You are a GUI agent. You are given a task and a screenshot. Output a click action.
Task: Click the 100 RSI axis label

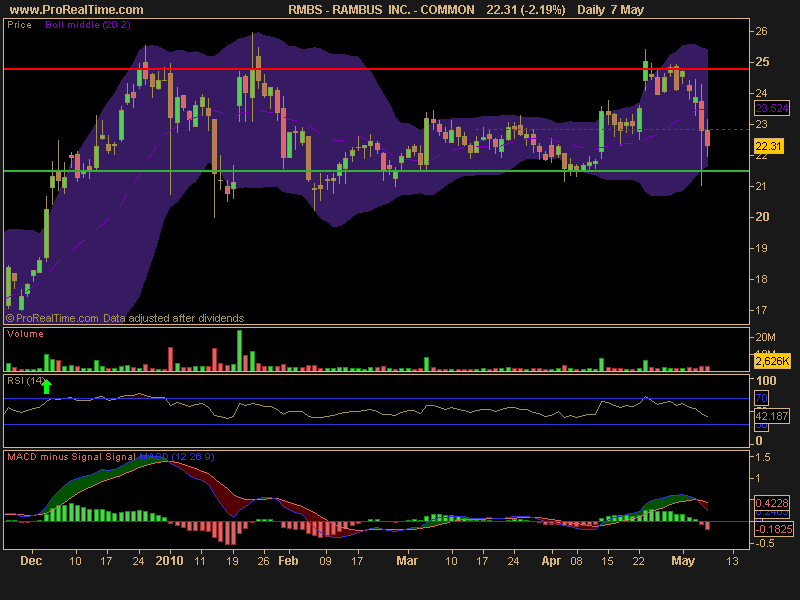pyautogui.click(x=766, y=381)
